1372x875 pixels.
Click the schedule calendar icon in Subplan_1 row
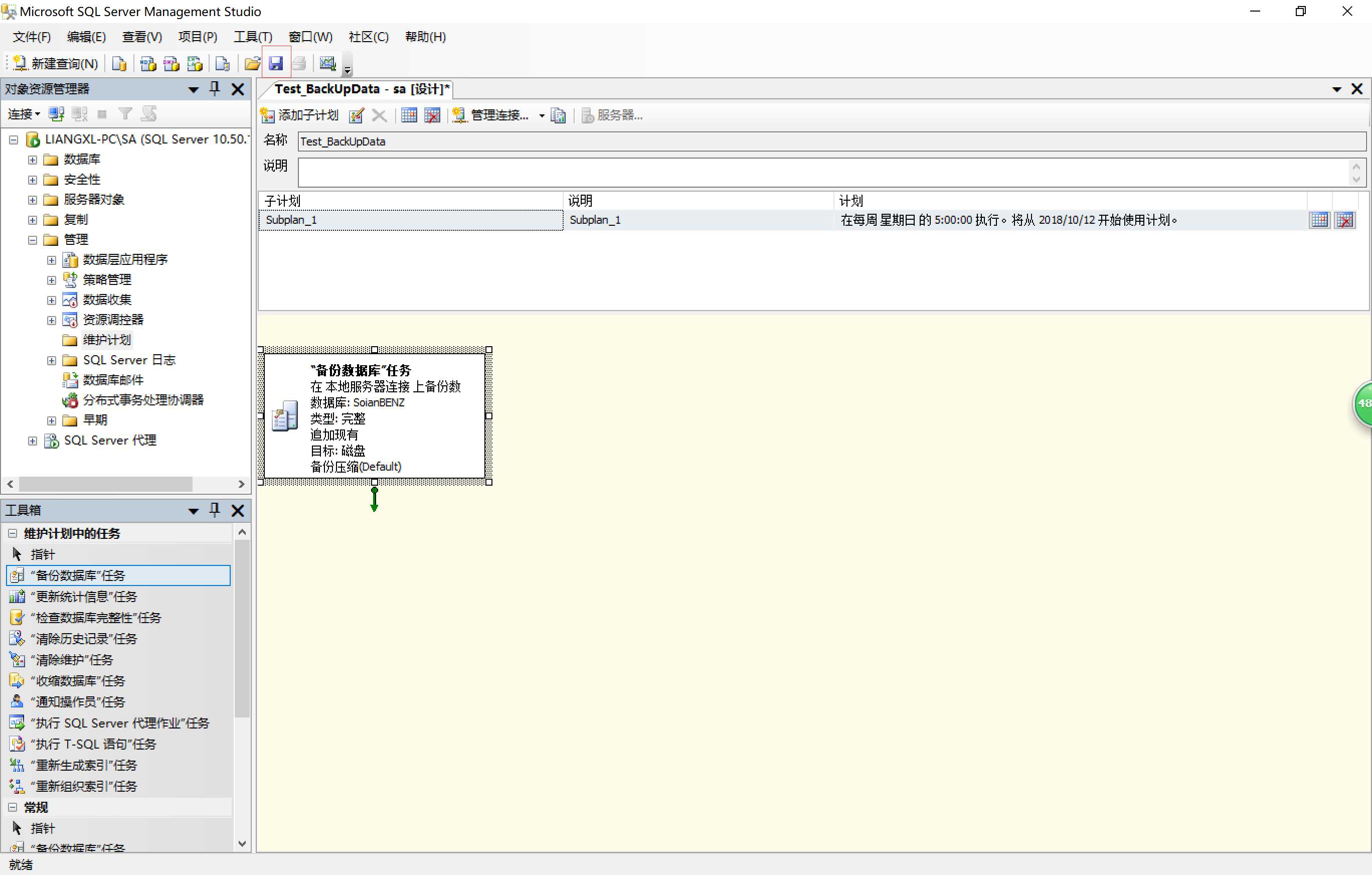(x=1319, y=220)
